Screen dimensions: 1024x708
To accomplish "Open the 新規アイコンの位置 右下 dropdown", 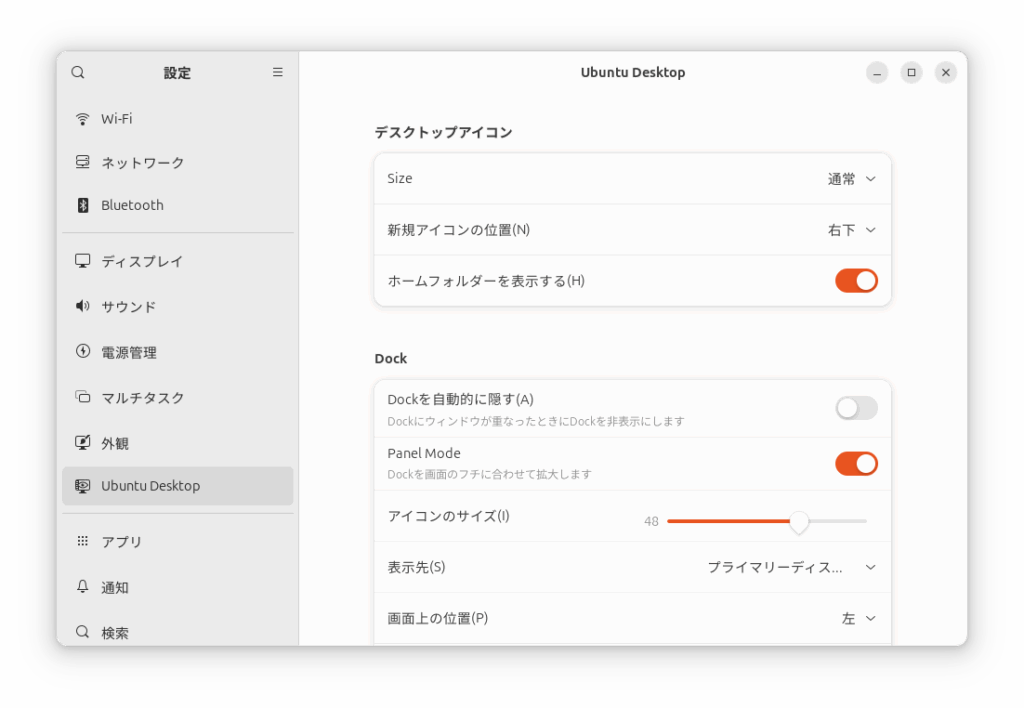I will pyautogui.click(x=852, y=230).
